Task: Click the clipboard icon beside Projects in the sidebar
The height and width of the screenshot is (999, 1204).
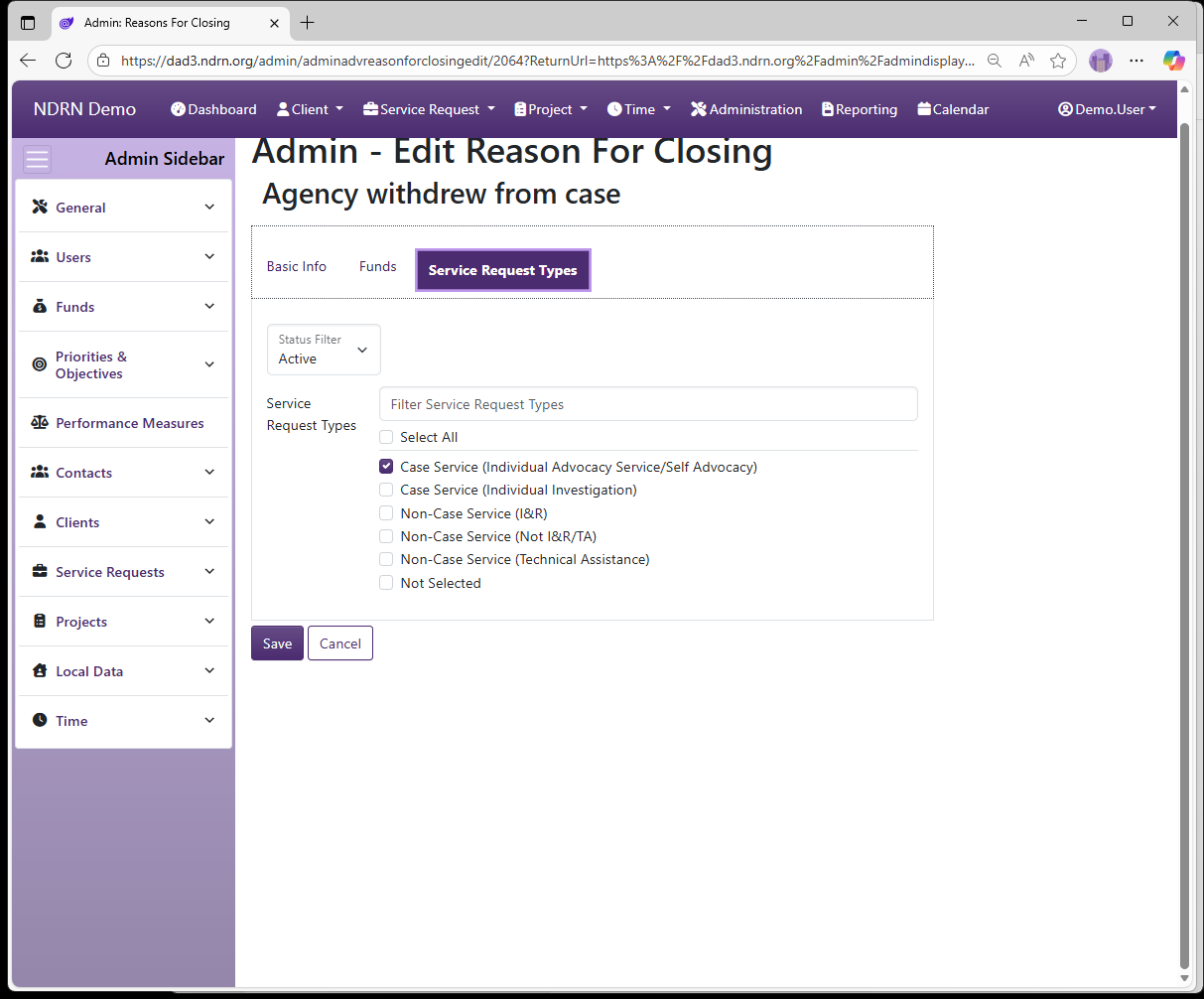Action: tap(40, 621)
